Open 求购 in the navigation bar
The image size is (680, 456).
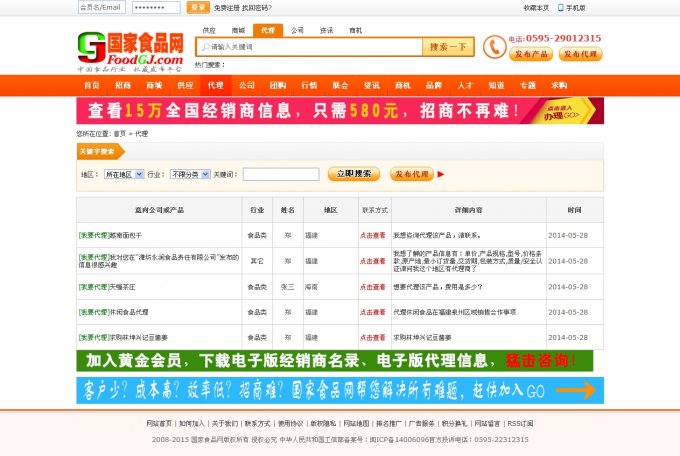[x=559, y=85]
